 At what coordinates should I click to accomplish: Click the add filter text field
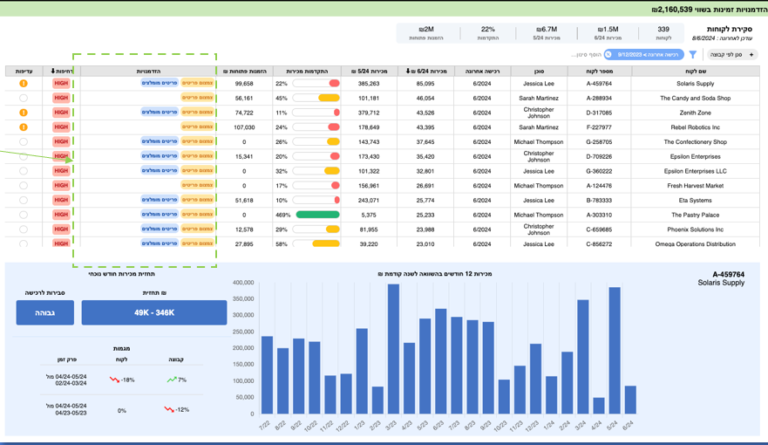(586, 54)
